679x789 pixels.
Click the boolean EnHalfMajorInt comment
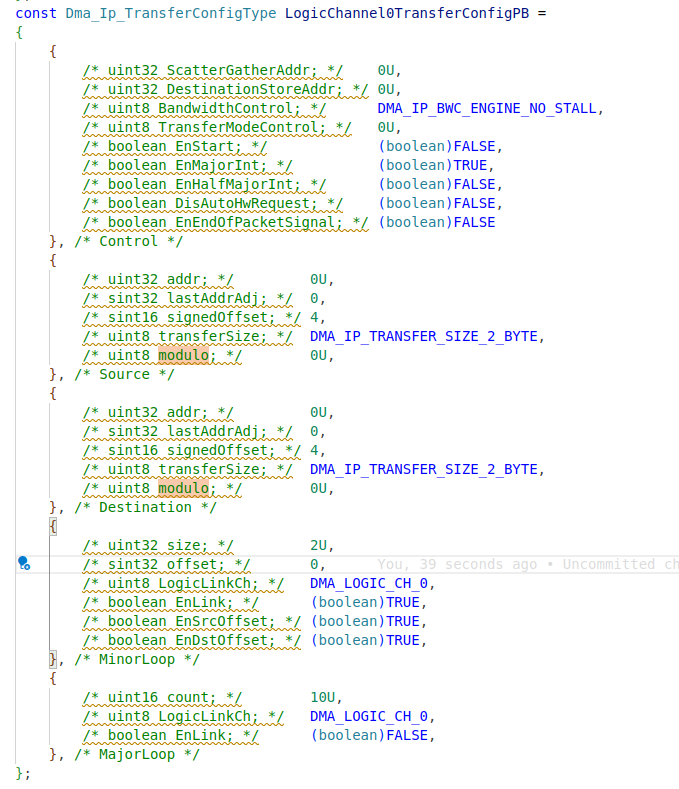tap(204, 185)
